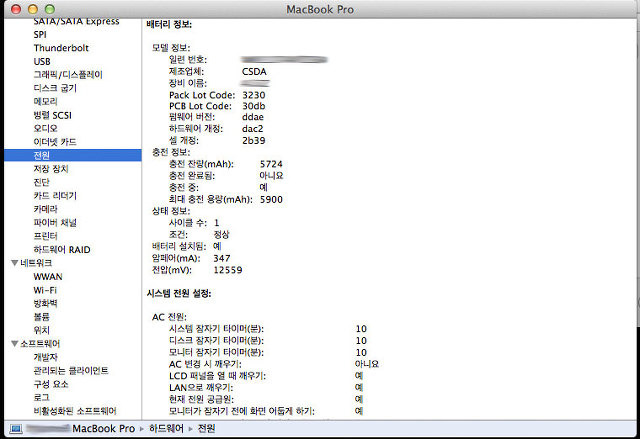640x439 pixels.
Task: Click the 조건 value 정상
Action: click(x=222, y=235)
